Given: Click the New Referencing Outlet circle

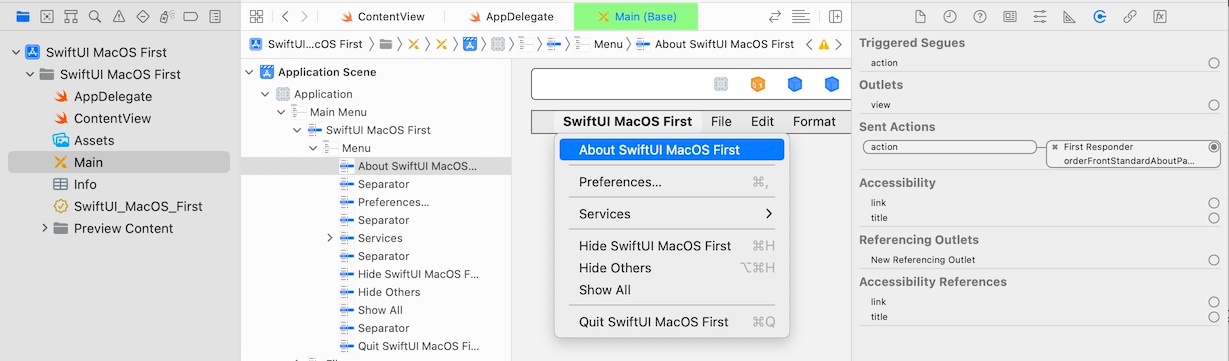Looking at the screenshot, I should (1213, 260).
